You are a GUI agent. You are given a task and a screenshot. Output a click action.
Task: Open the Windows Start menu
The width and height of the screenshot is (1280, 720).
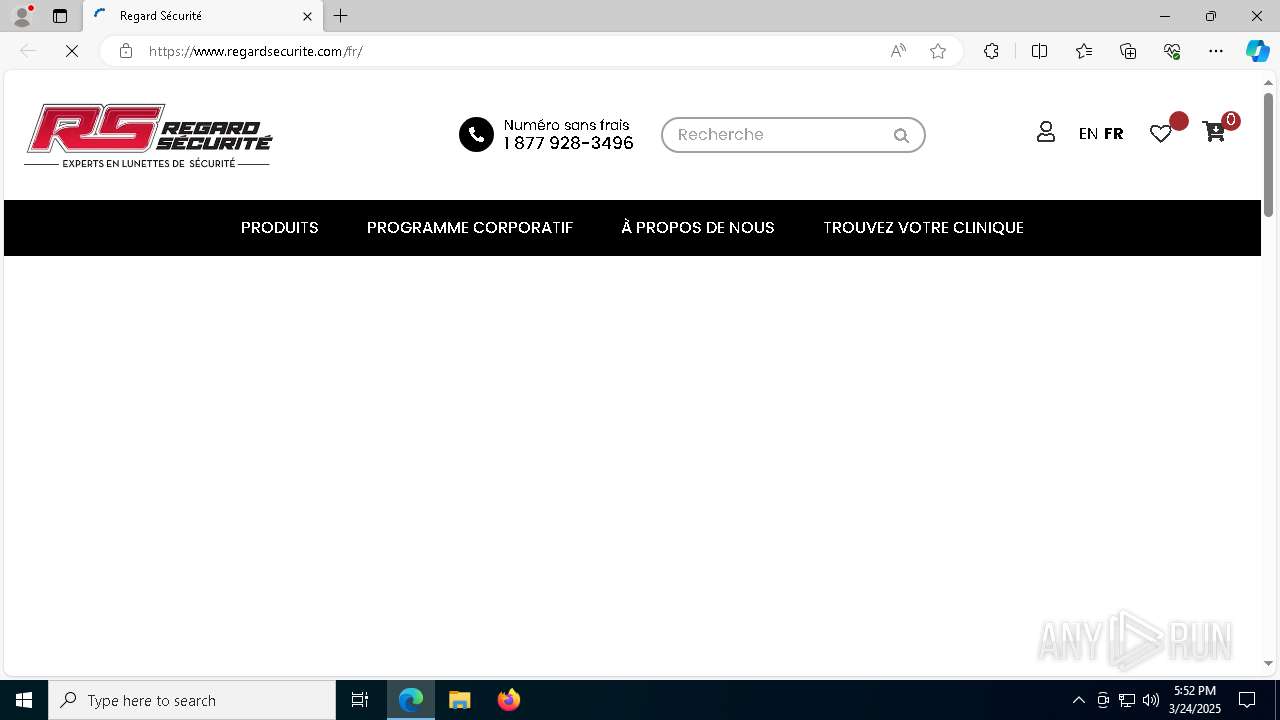24,700
